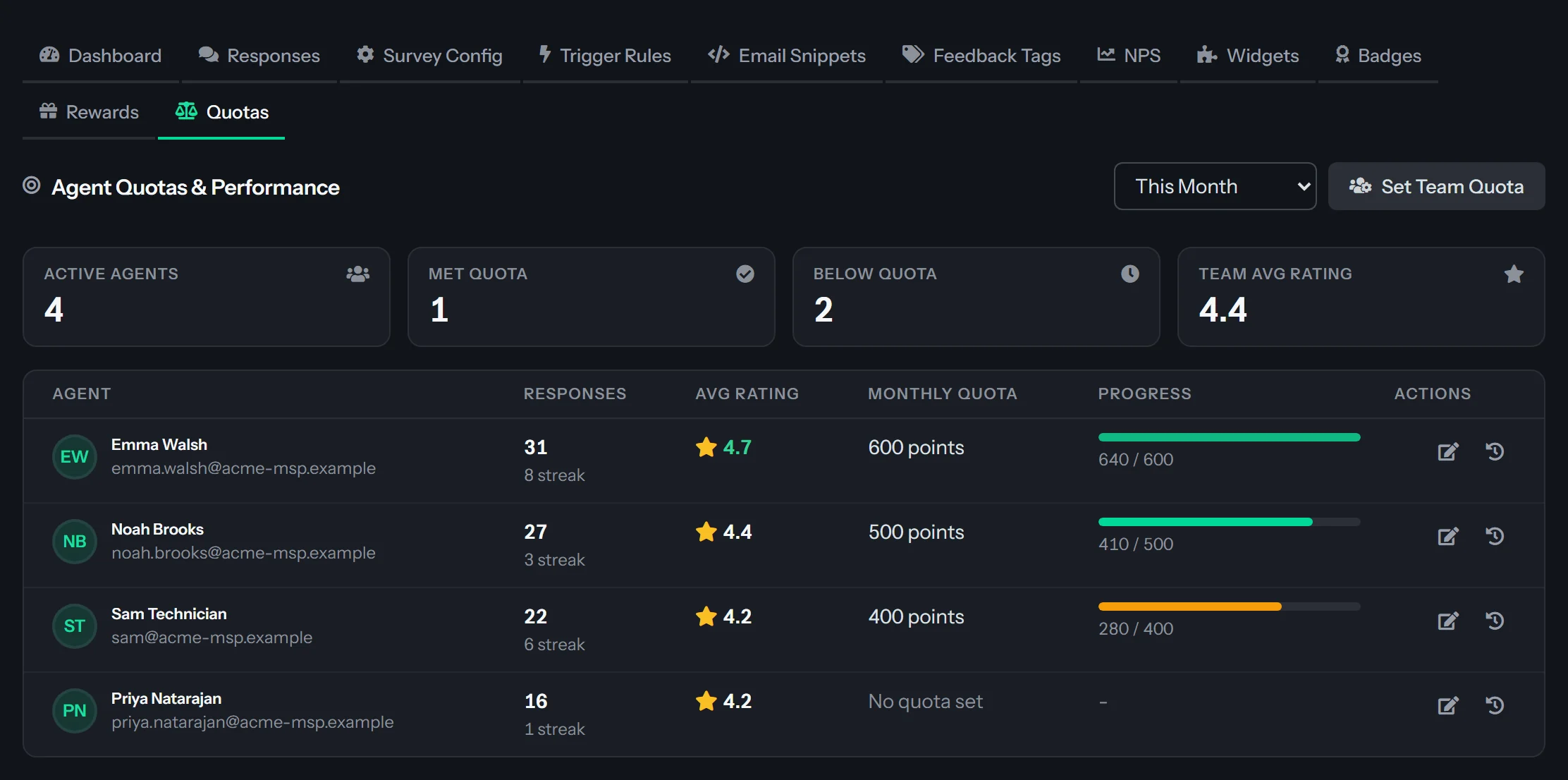The height and width of the screenshot is (780, 1568).
Task: Click the "600 points" quota cell
Action: tap(916, 447)
